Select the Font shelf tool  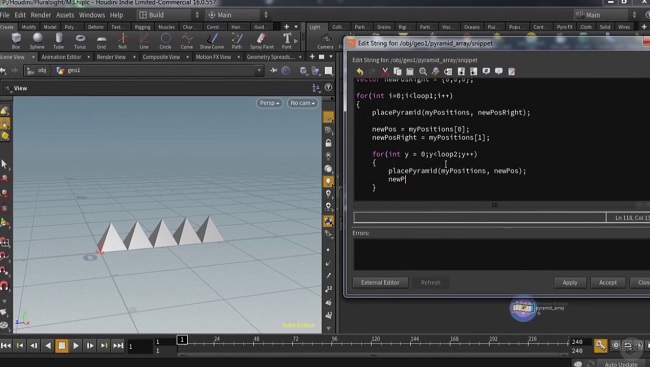[x=287, y=41]
